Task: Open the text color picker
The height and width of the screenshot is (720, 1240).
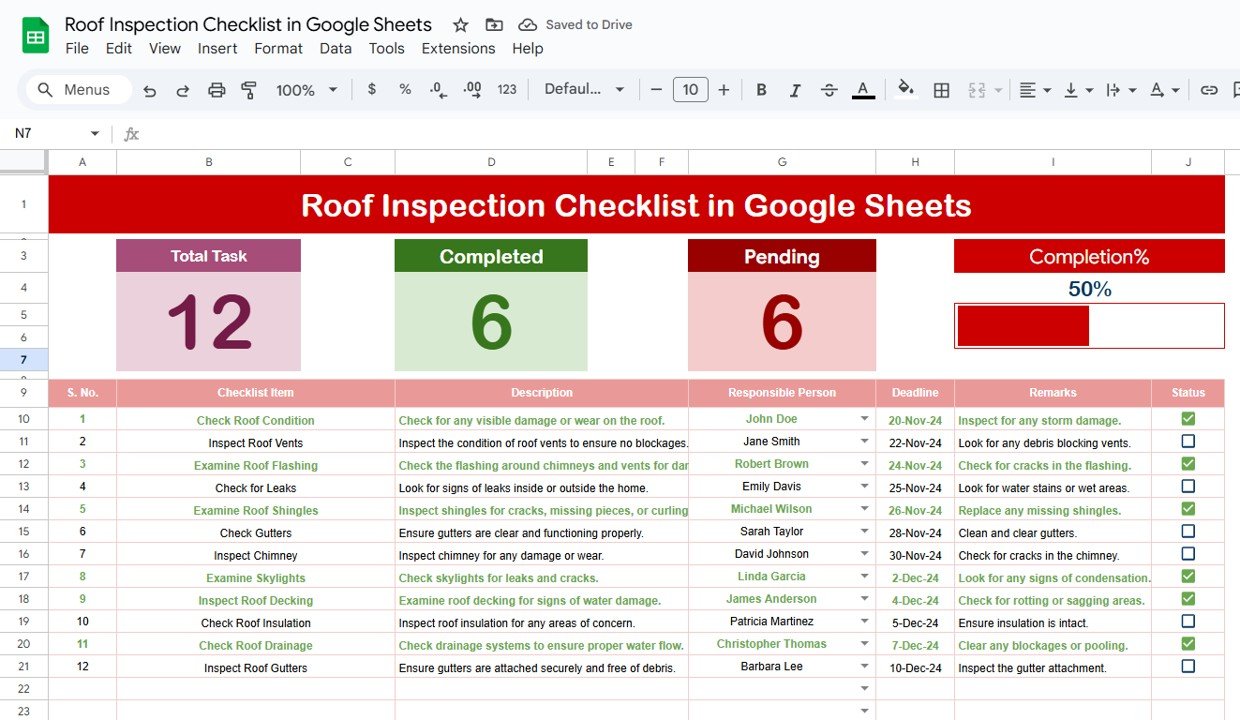Action: (864, 90)
